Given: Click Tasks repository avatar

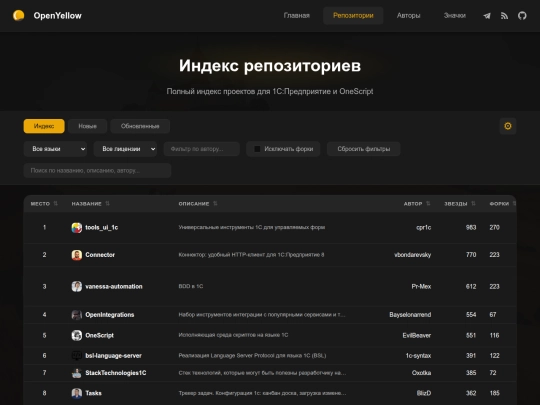Looking at the screenshot, I should (76, 393).
